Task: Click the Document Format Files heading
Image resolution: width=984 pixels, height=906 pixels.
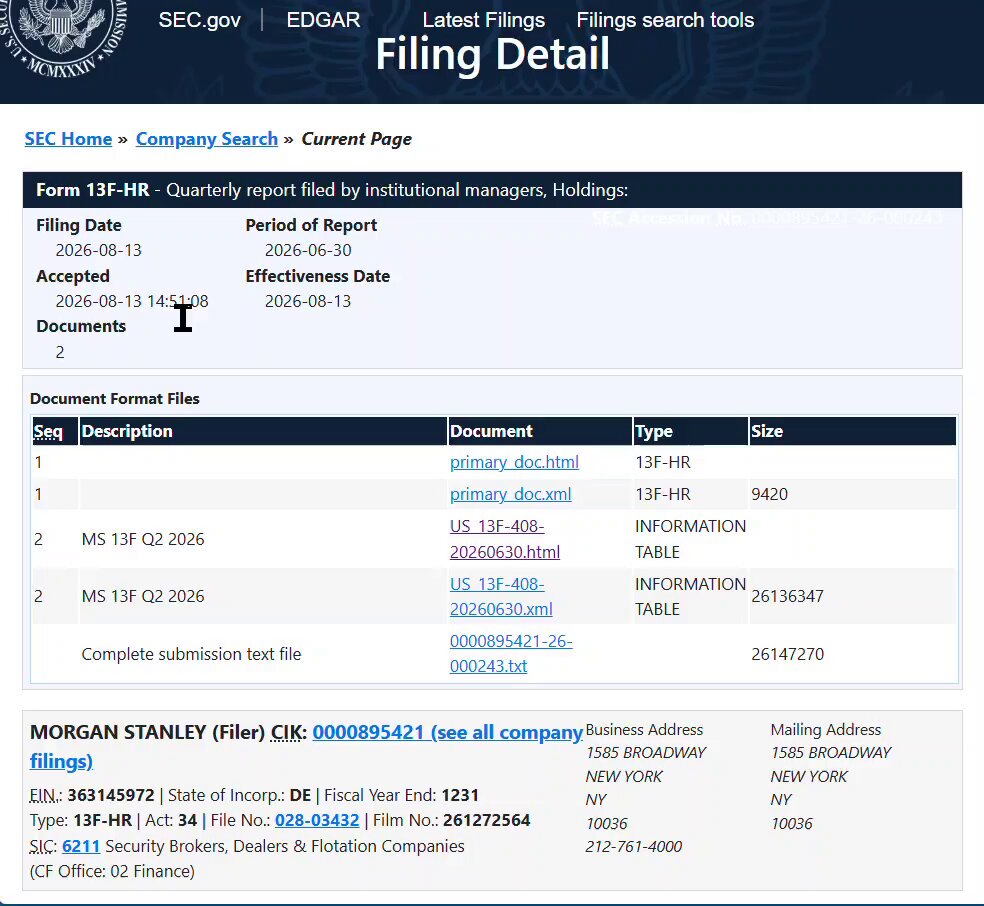Action: (115, 398)
